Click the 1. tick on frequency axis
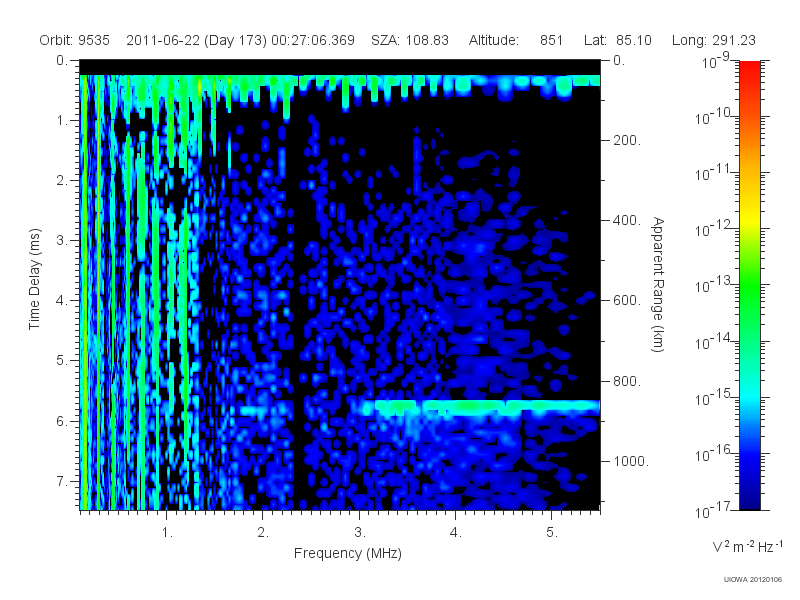The height and width of the screenshot is (600, 800). coord(167,533)
